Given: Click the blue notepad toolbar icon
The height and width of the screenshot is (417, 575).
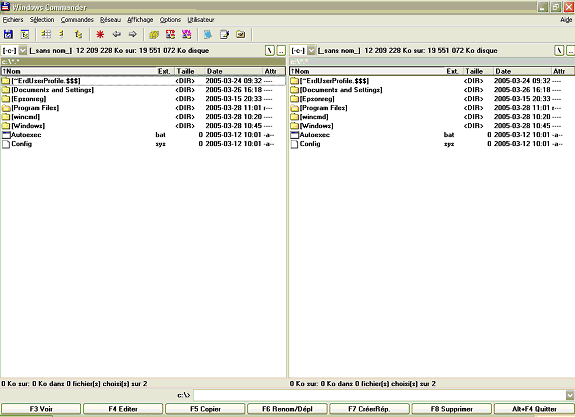Looking at the screenshot, I should (208, 34).
